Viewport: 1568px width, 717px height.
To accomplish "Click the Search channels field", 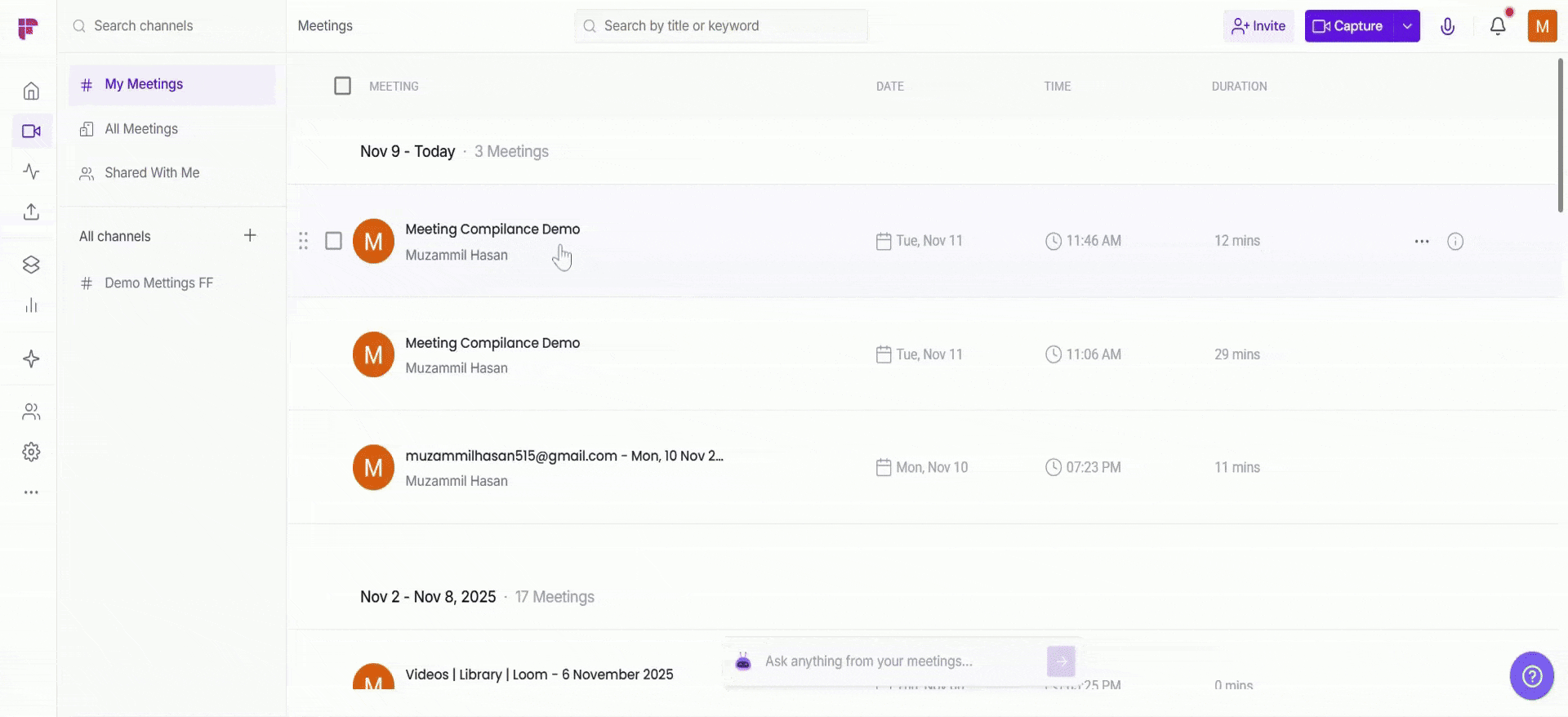I will [x=171, y=26].
